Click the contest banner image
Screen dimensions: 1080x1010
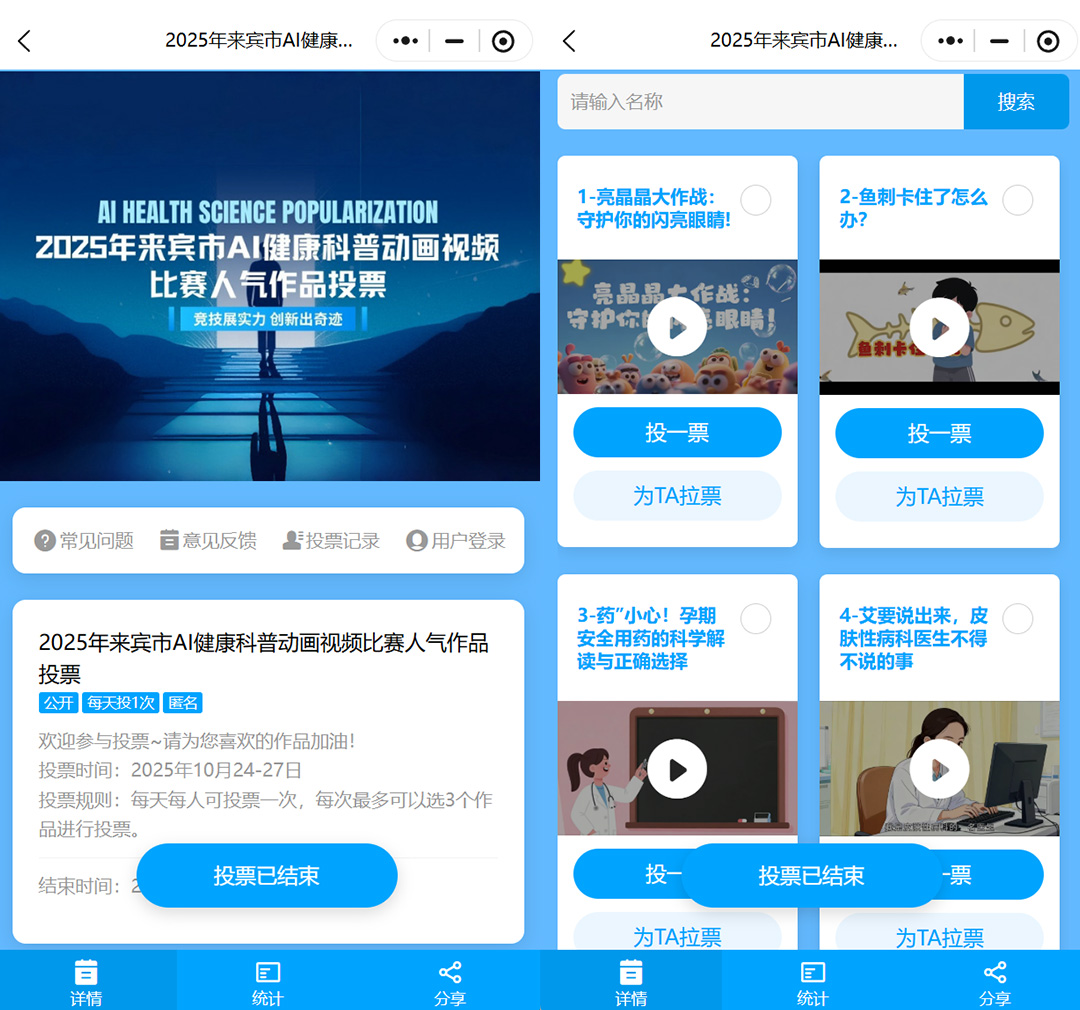(270, 276)
